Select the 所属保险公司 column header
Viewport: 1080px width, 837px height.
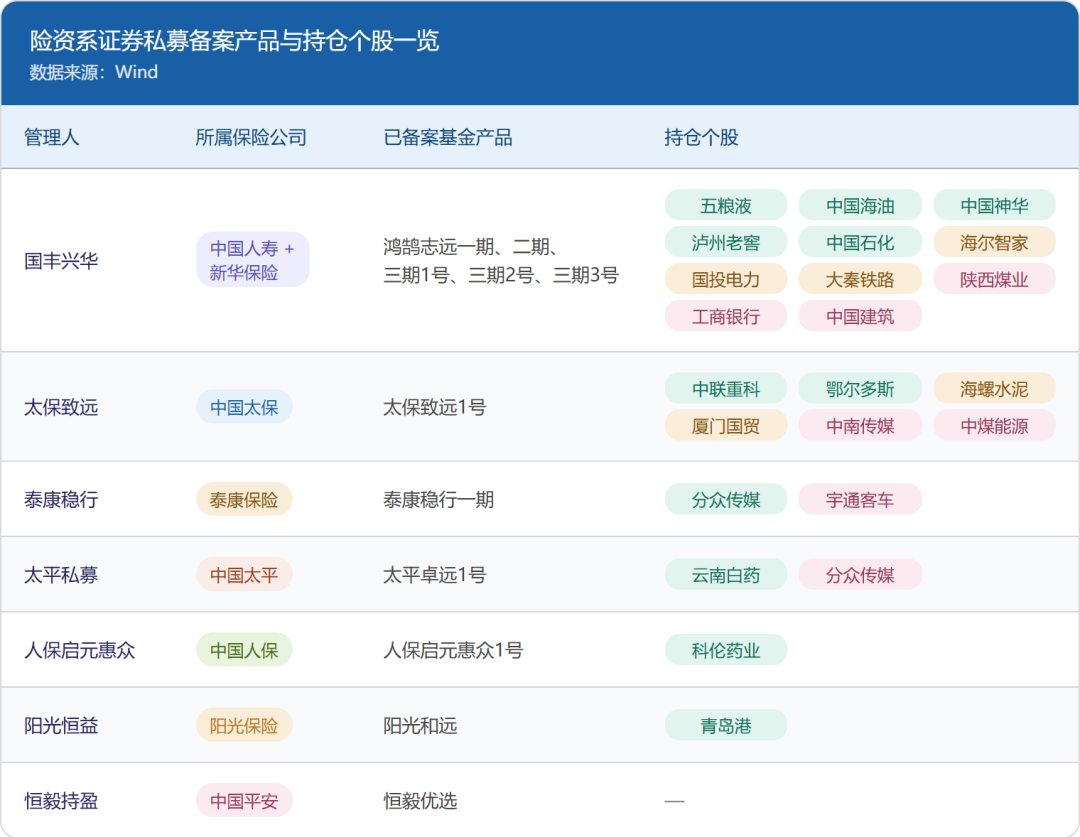tap(251, 138)
